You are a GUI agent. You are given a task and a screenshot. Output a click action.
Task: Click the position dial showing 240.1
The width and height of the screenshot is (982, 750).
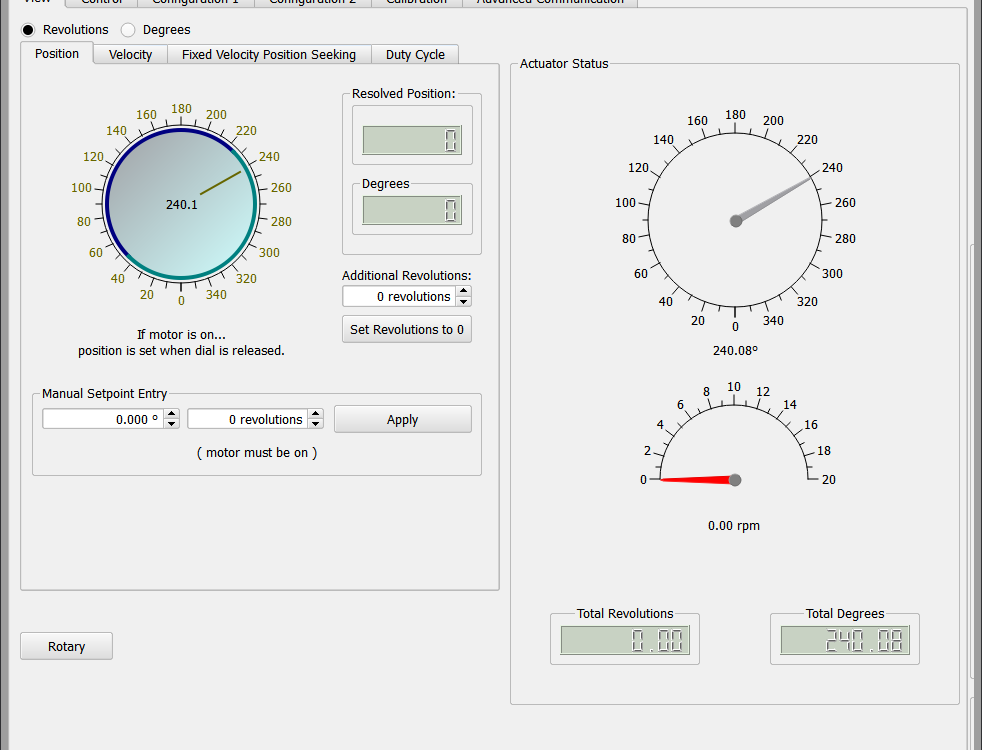182,203
